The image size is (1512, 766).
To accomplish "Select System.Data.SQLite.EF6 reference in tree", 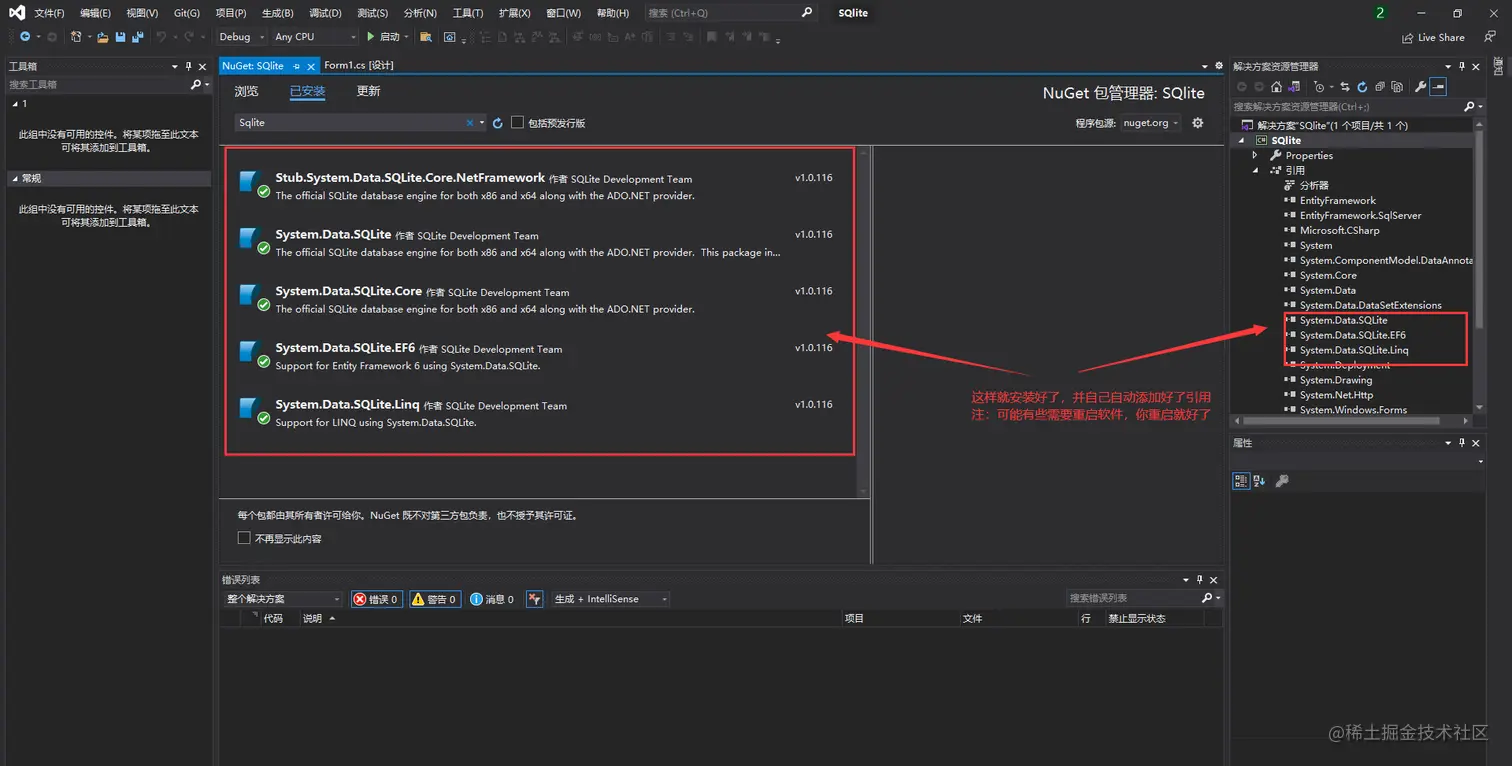I will (x=1352, y=335).
